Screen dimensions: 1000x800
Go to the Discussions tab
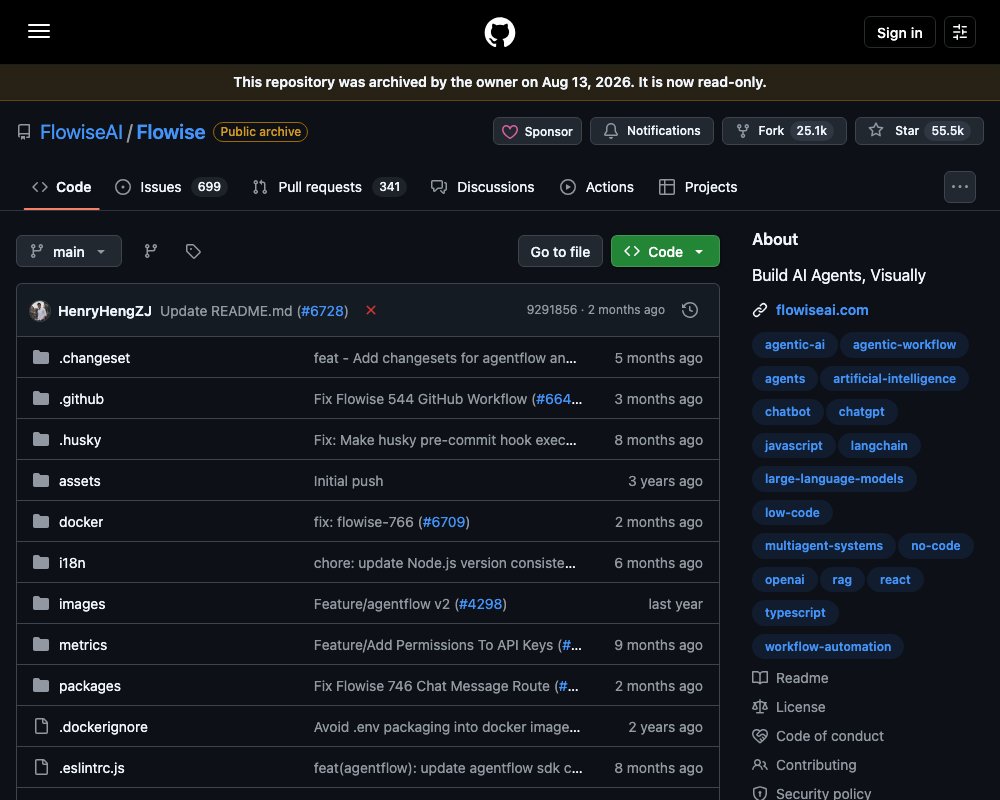pyautogui.click(x=483, y=187)
